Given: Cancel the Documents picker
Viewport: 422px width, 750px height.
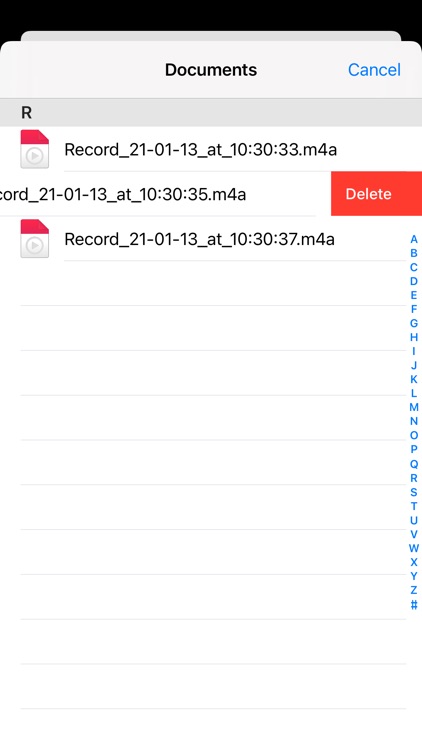Looking at the screenshot, I should point(374,70).
